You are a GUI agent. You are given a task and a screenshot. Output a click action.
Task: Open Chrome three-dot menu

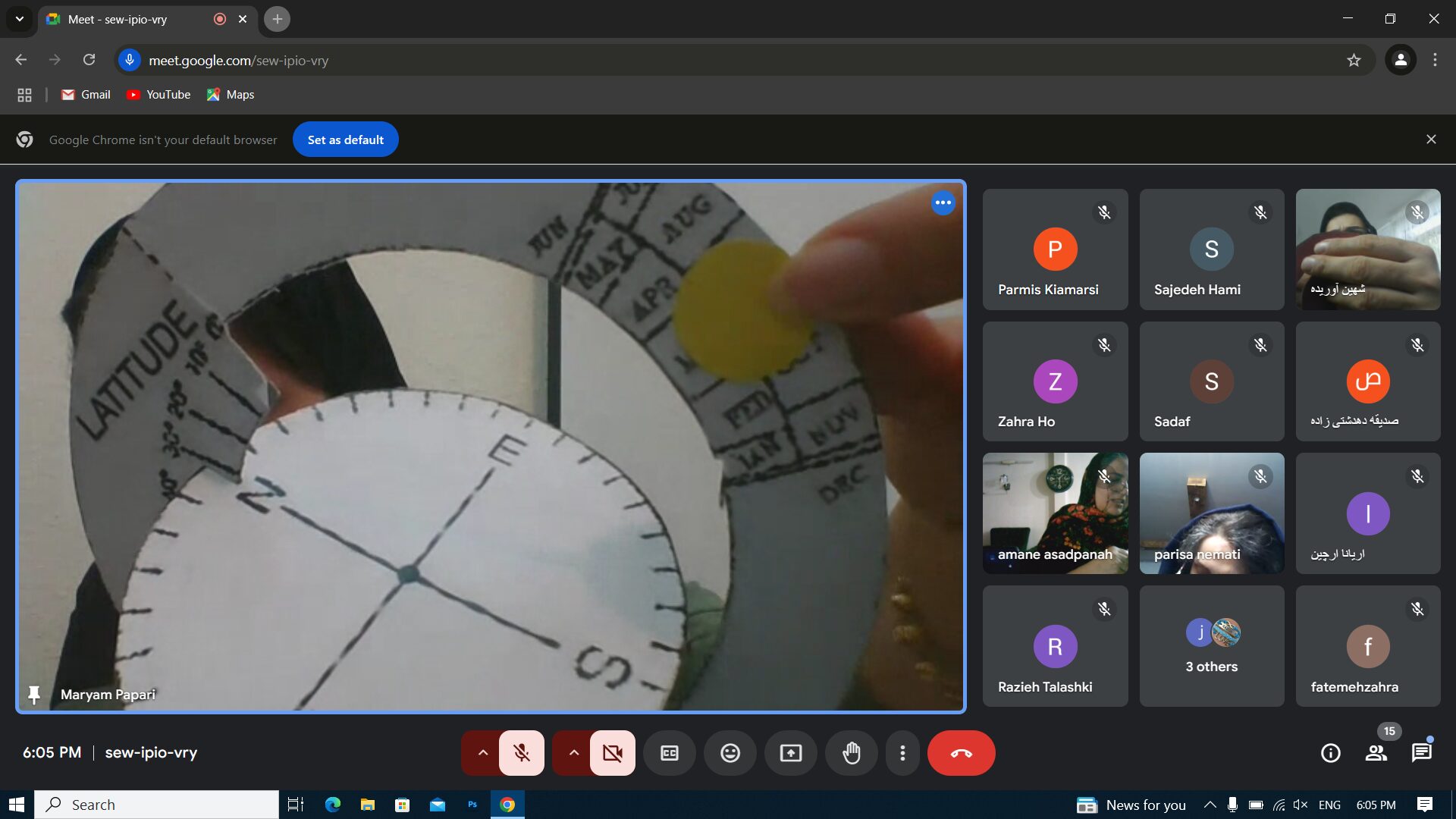[x=1435, y=60]
